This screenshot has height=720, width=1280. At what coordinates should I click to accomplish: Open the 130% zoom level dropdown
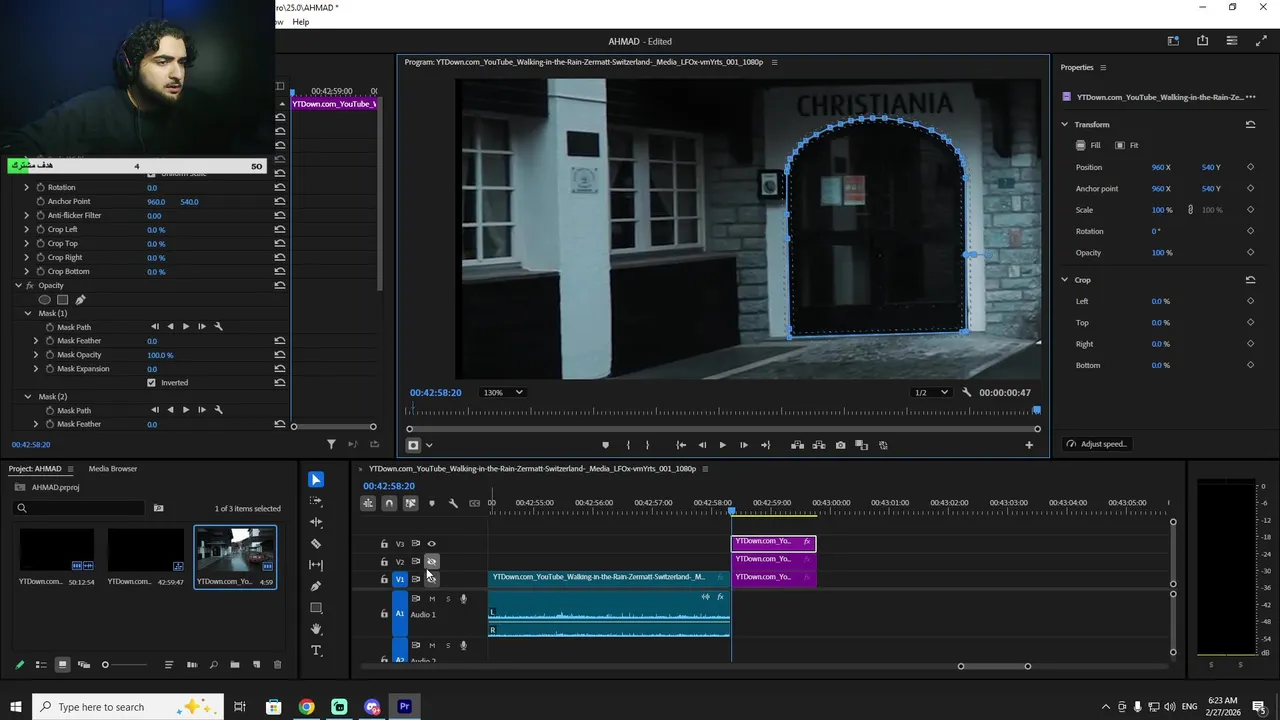pyautogui.click(x=504, y=392)
